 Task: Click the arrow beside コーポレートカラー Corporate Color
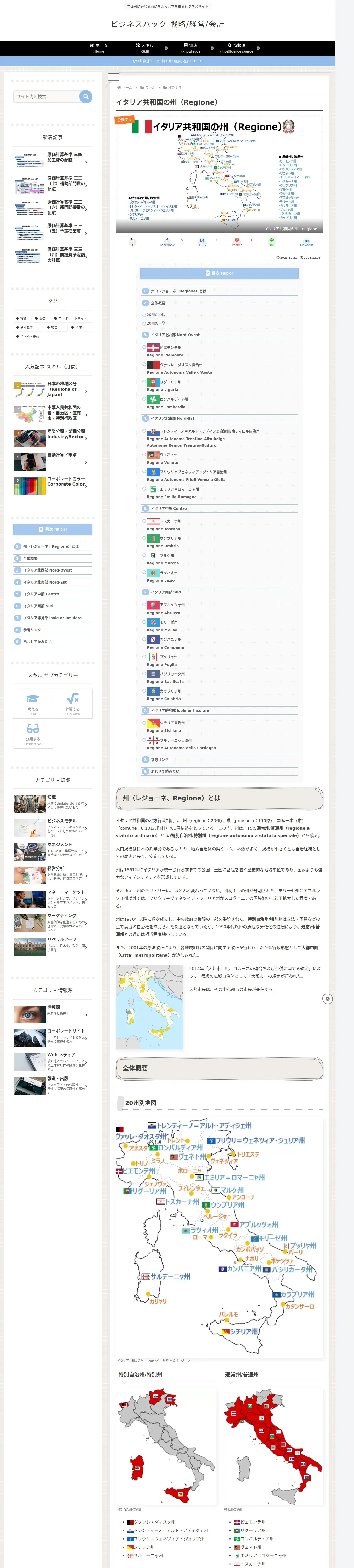(86, 486)
